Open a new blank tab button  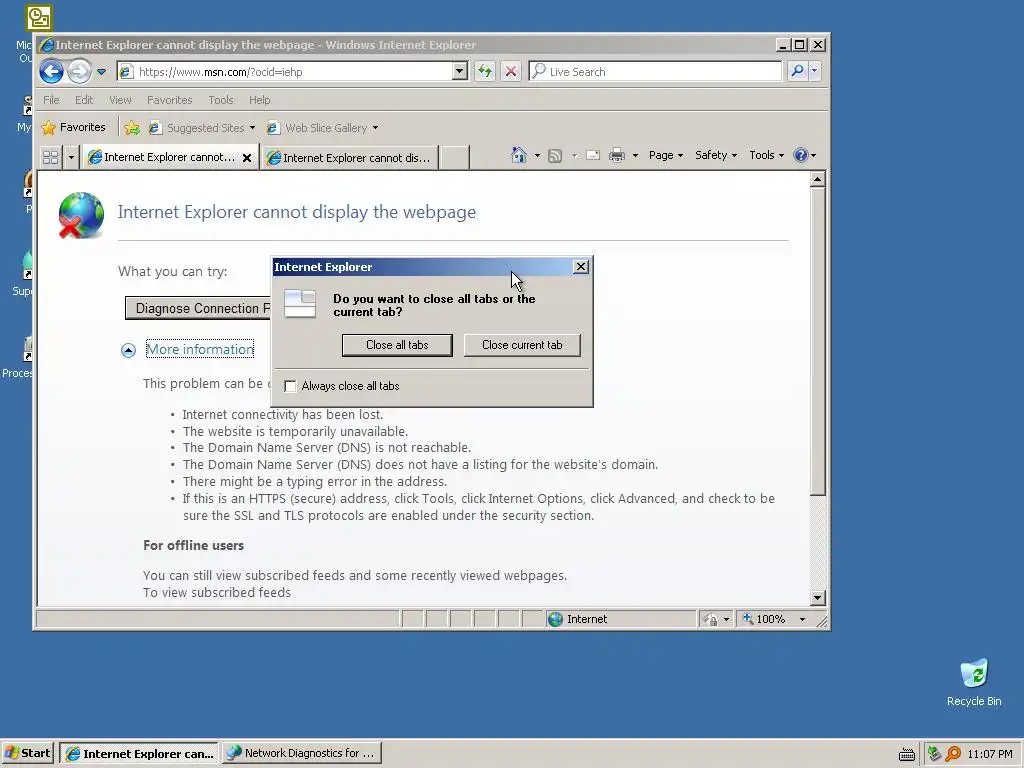[x=454, y=157]
